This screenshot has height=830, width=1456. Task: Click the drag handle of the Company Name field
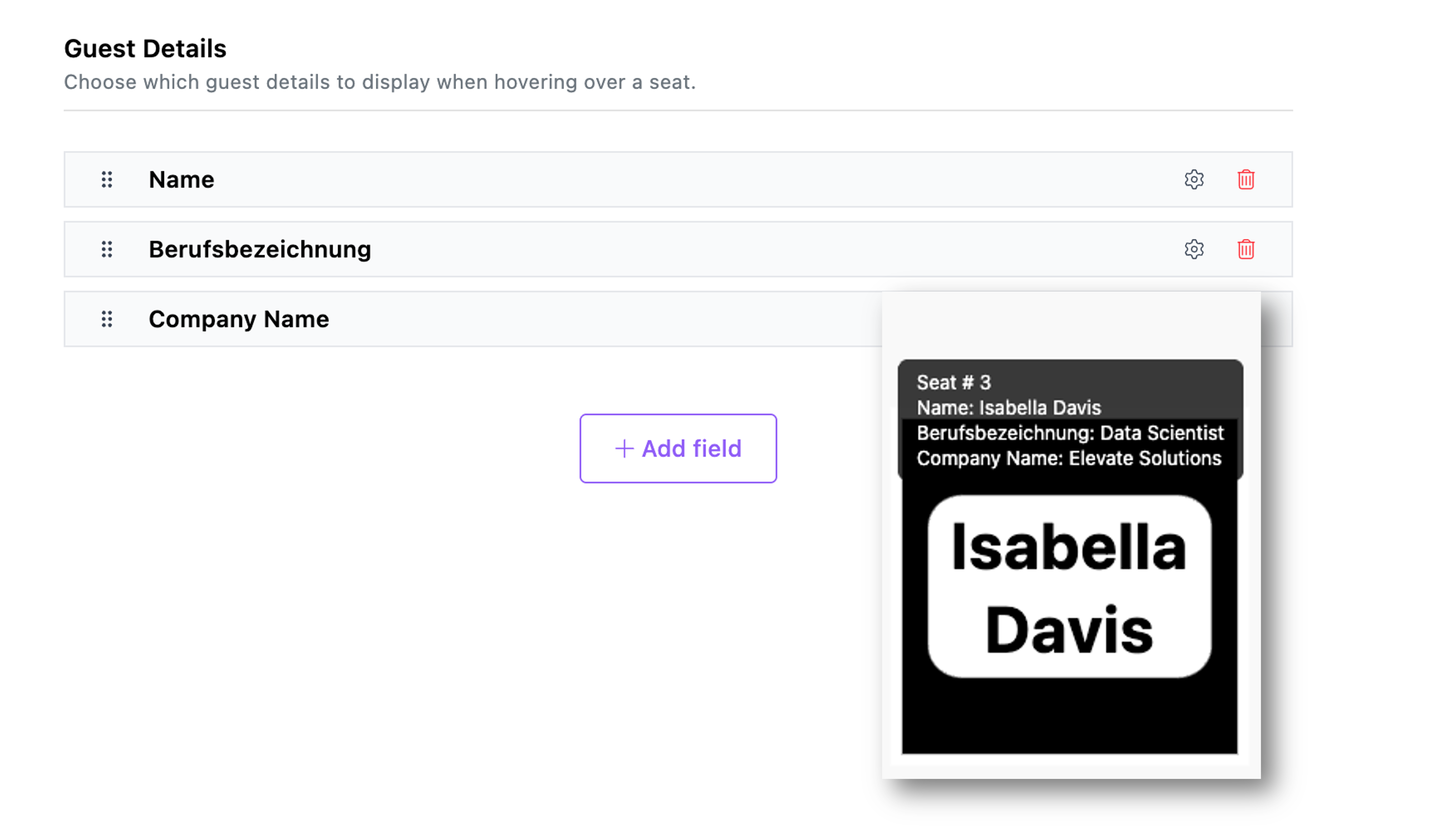[x=107, y=319]
